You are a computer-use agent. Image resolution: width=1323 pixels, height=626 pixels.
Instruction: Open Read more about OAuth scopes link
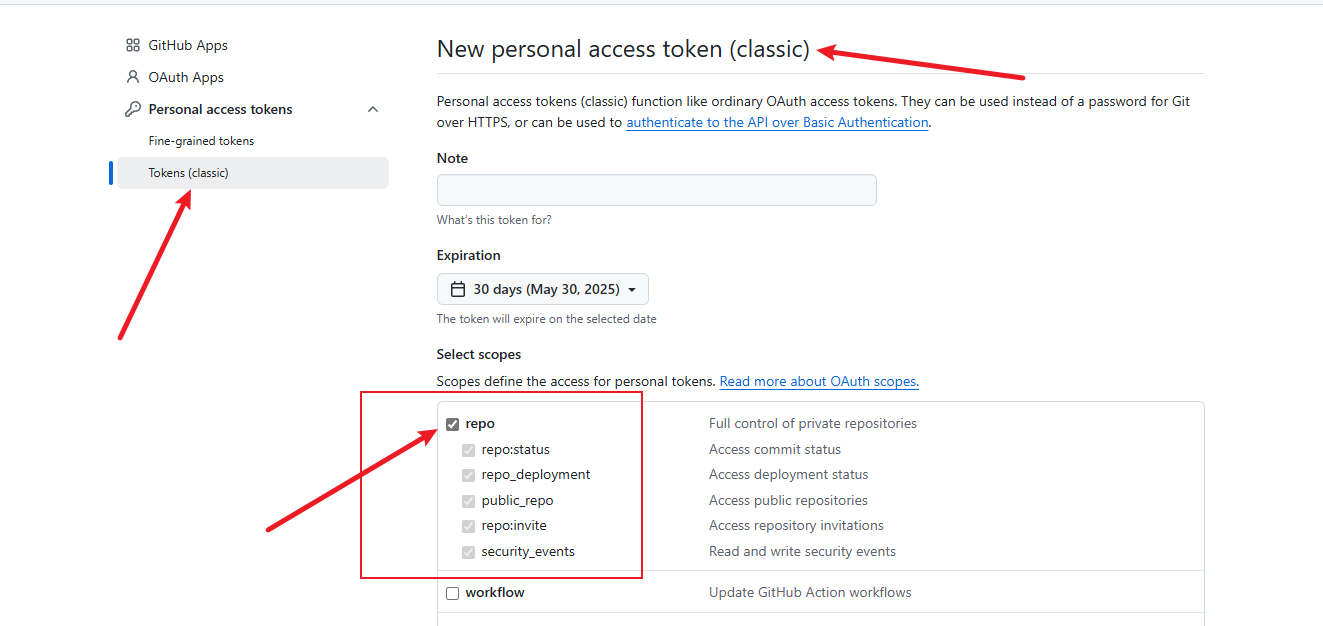tap(819, 381)
